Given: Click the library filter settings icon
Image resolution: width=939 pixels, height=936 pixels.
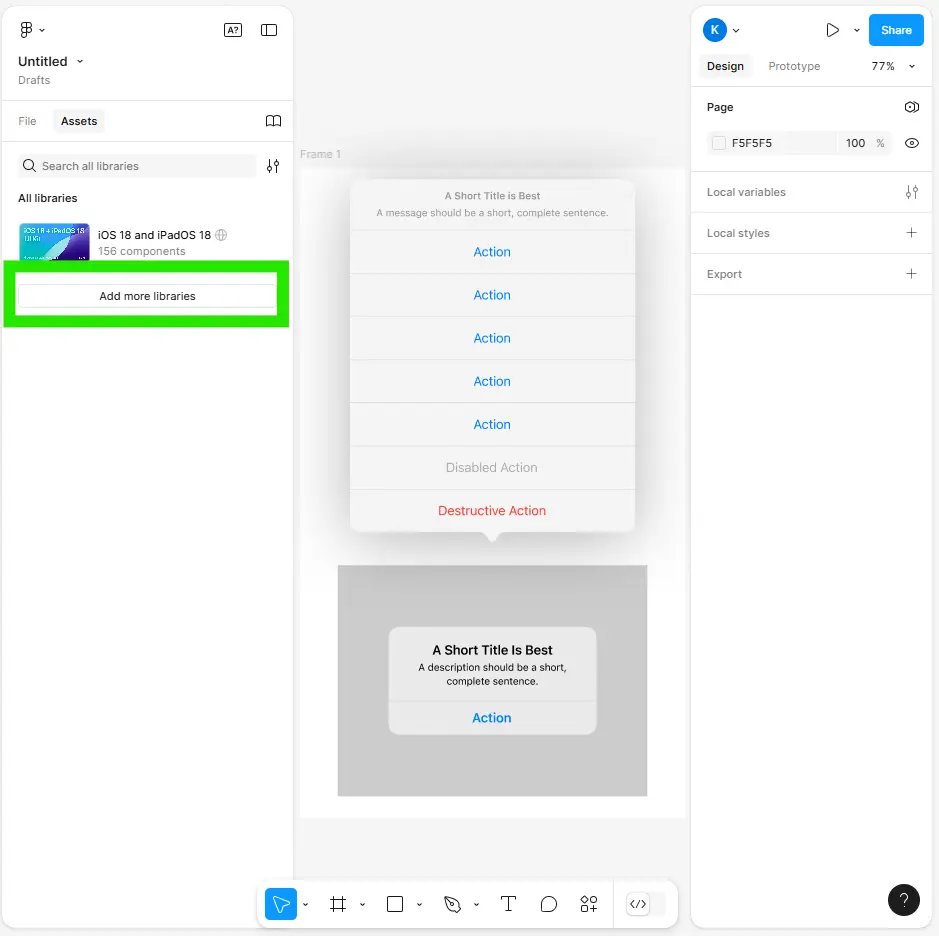Looking at the screenshot, I should tap(273, 166).
